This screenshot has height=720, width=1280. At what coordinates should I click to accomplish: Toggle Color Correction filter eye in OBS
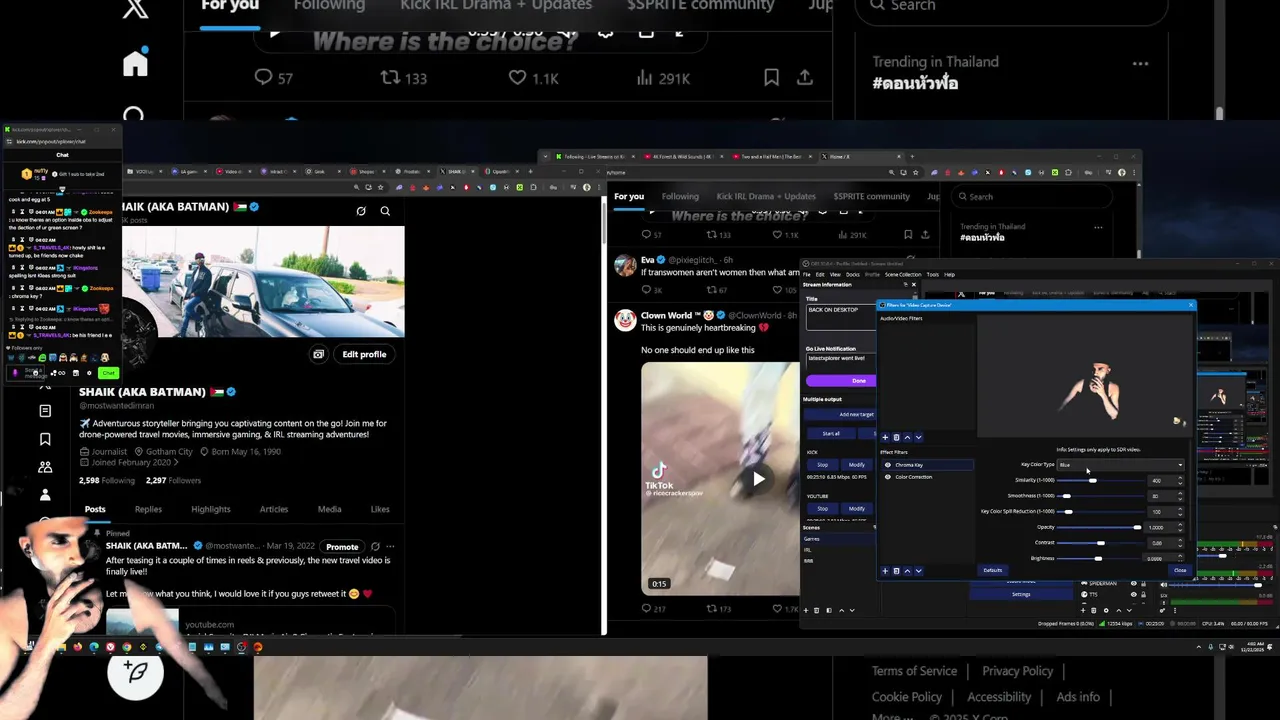pyautogui.click(x=887, y=477)
